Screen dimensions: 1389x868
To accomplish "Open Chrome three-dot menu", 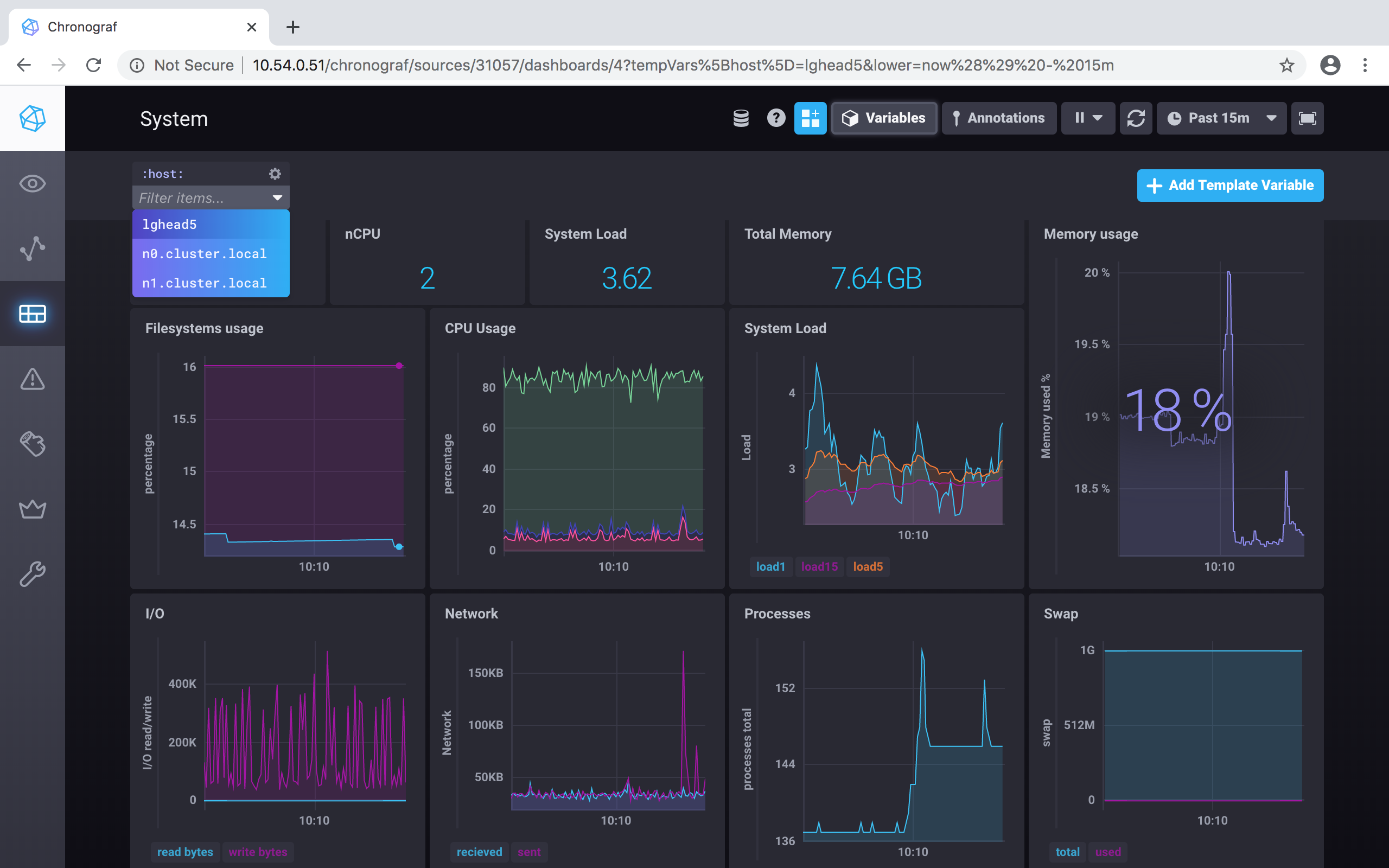I will 1365,65.
